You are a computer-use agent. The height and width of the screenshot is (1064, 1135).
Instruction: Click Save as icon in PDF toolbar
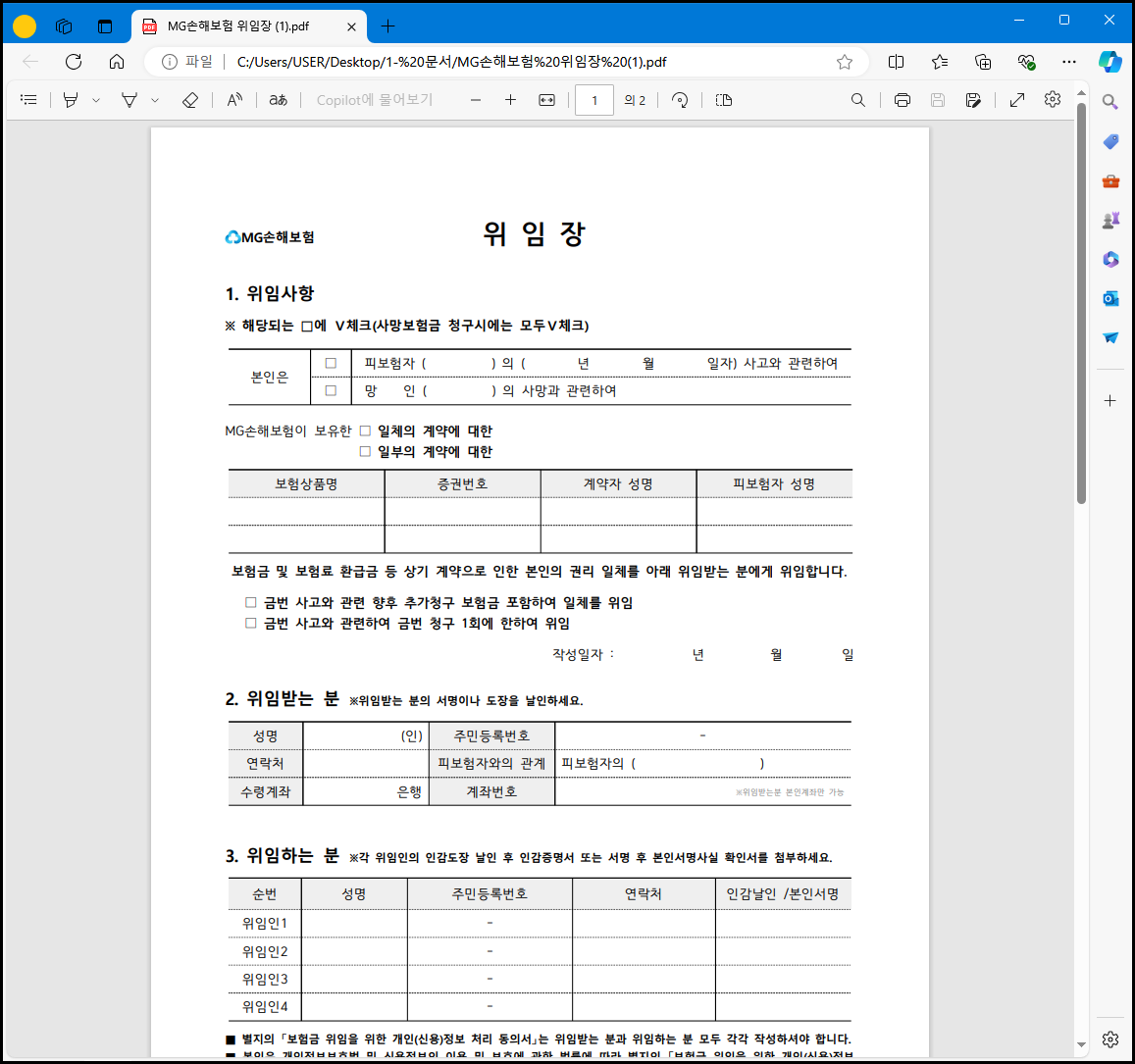(973, 100)
